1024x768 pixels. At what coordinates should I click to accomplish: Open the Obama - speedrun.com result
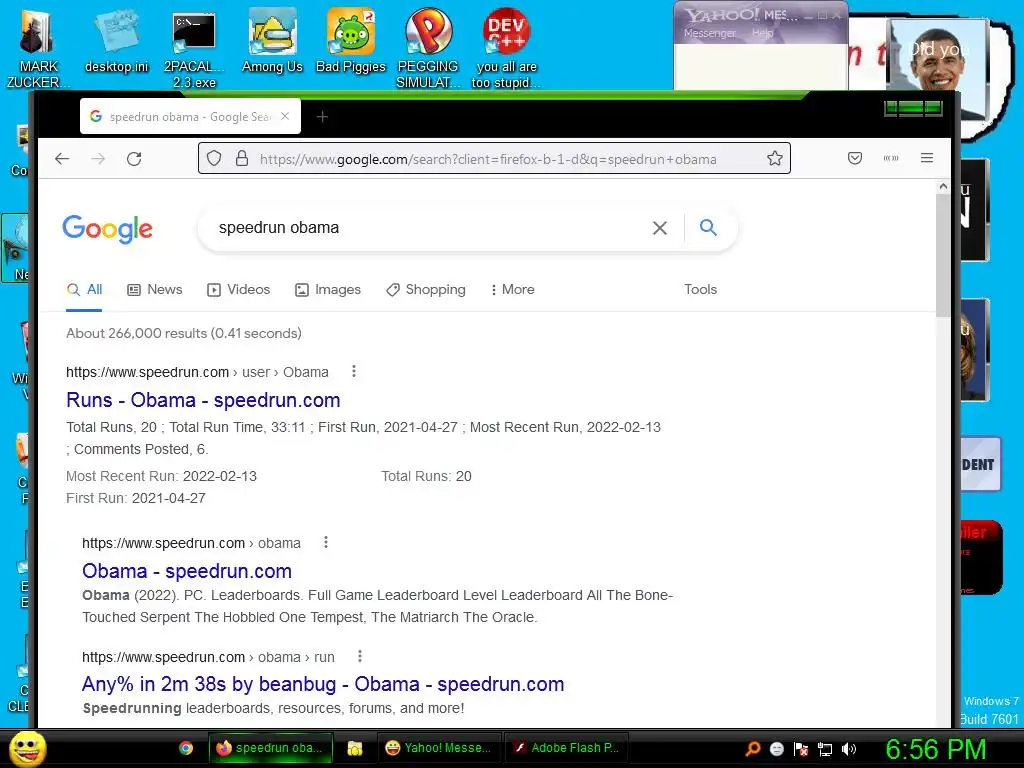coord(187,571)
